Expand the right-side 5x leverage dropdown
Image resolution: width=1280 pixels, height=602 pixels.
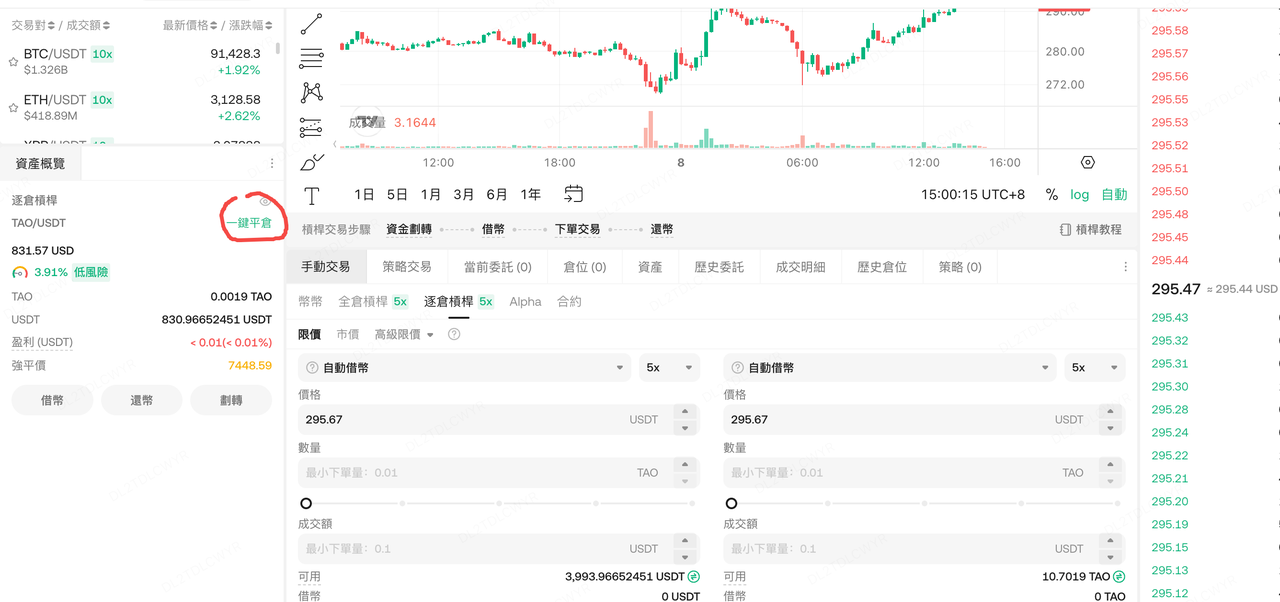click(x=1094, y=368)
